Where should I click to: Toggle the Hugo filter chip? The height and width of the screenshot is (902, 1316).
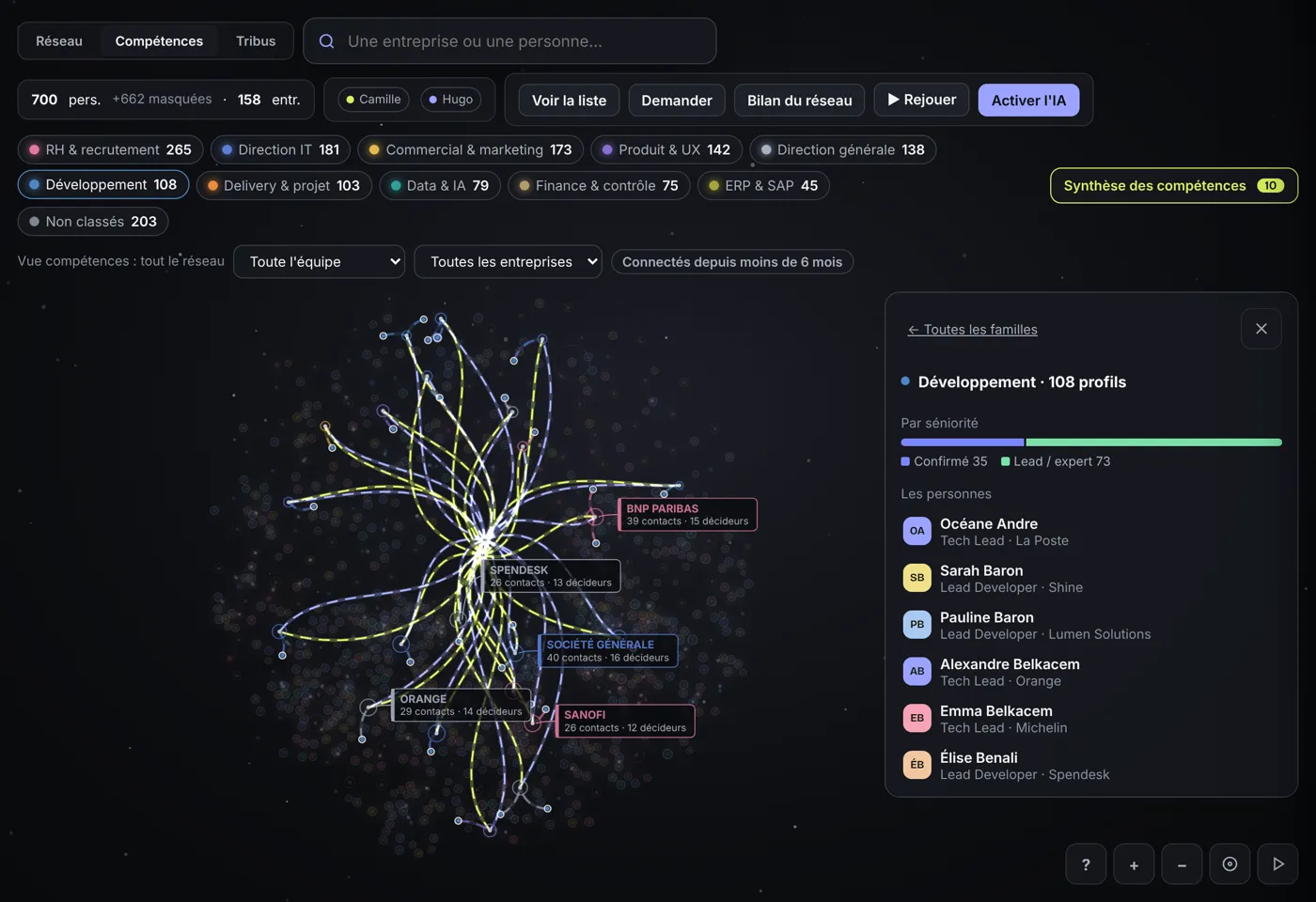pyautogui.click(x=451, y=100)
